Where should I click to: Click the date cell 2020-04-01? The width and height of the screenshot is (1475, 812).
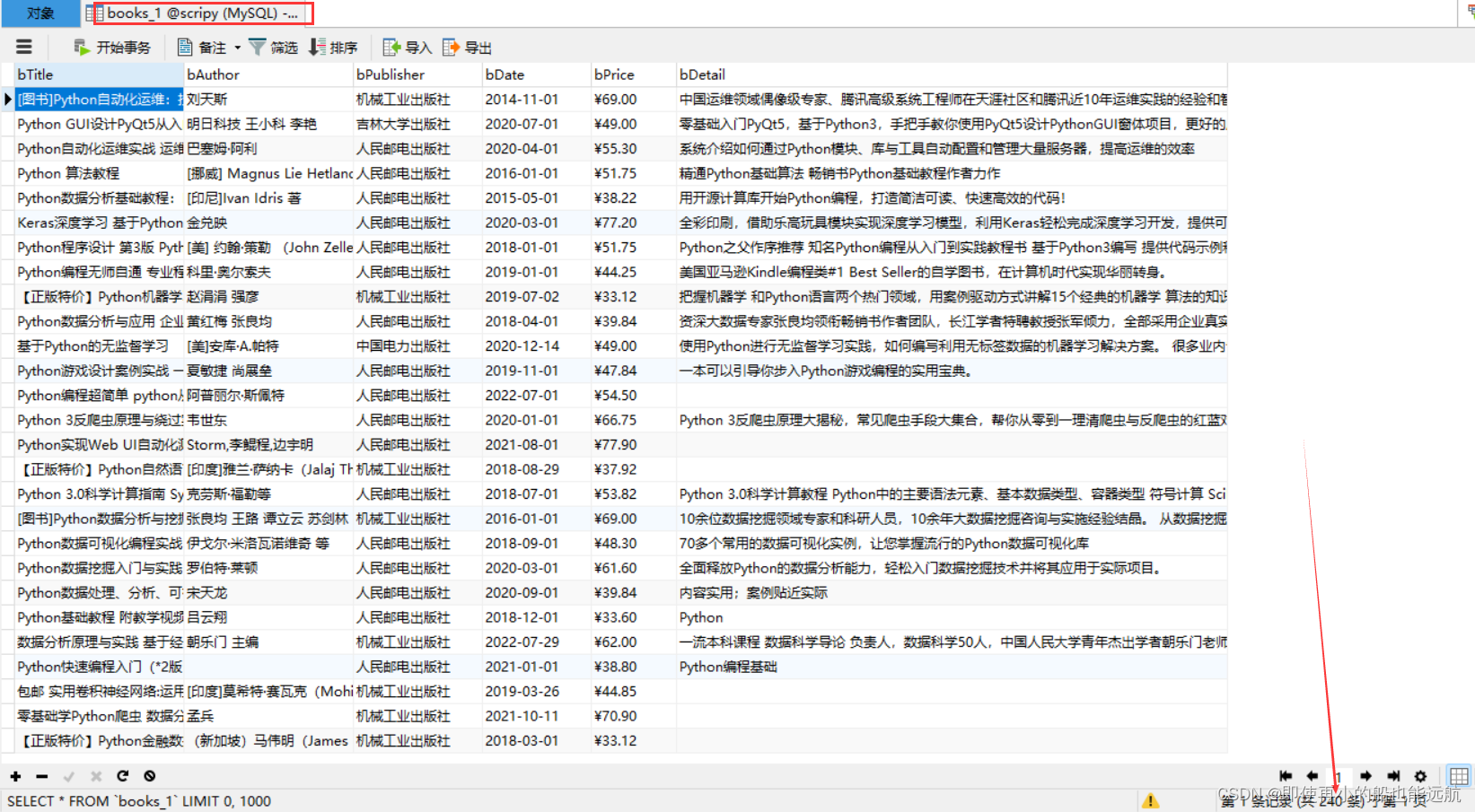click(x=536, y=149)
